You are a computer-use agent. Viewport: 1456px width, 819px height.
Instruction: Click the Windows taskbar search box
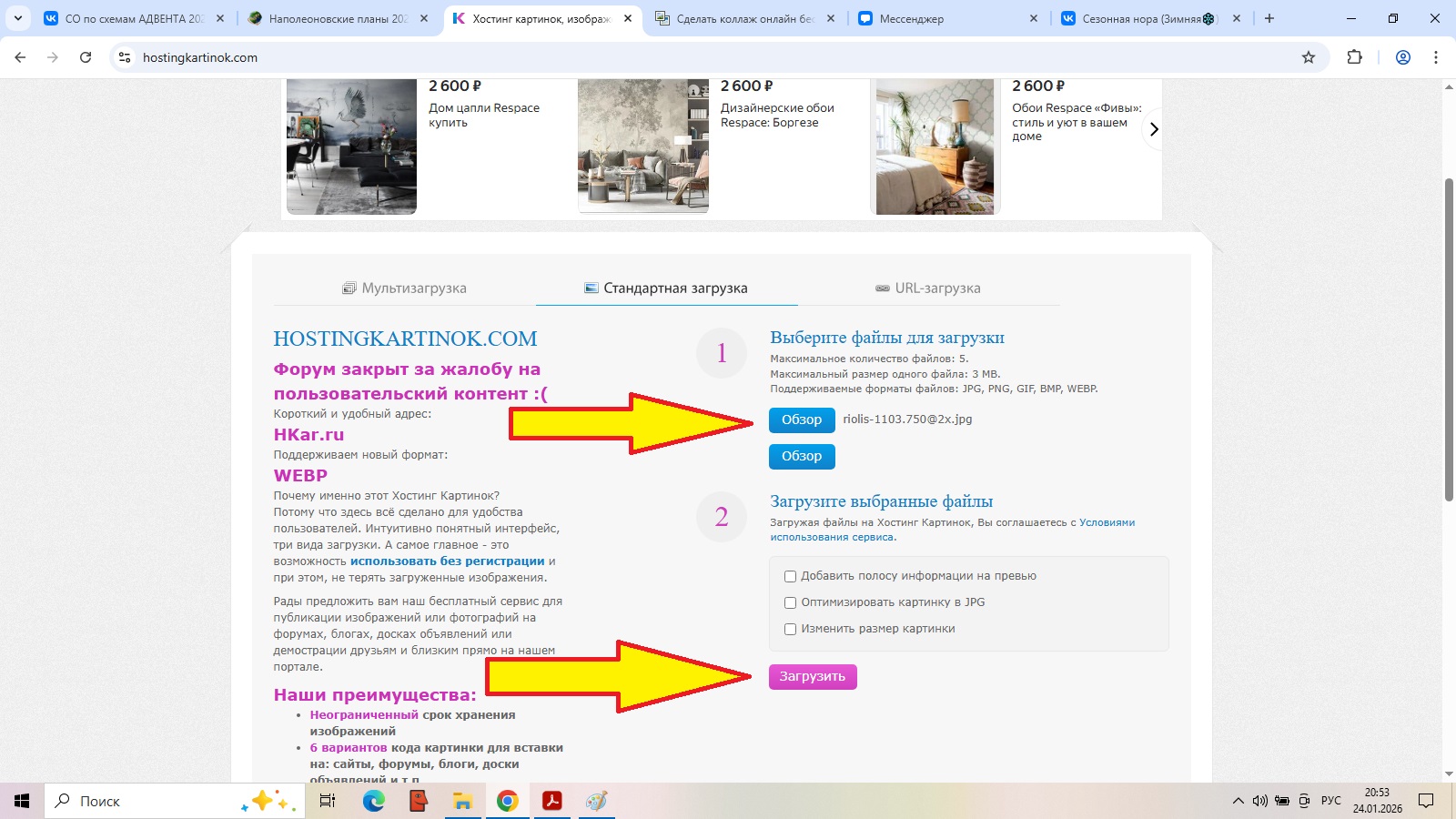174,801
